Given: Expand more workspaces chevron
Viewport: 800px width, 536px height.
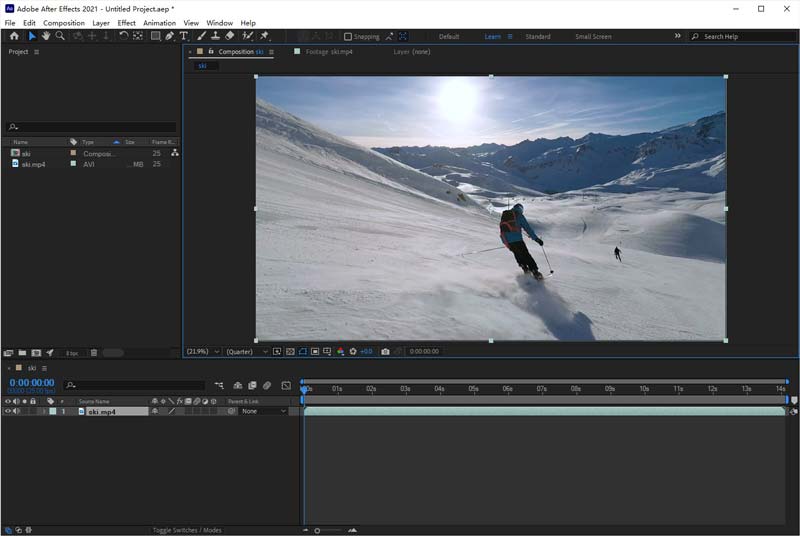Looking at the screenshot, I should [678, 36].
